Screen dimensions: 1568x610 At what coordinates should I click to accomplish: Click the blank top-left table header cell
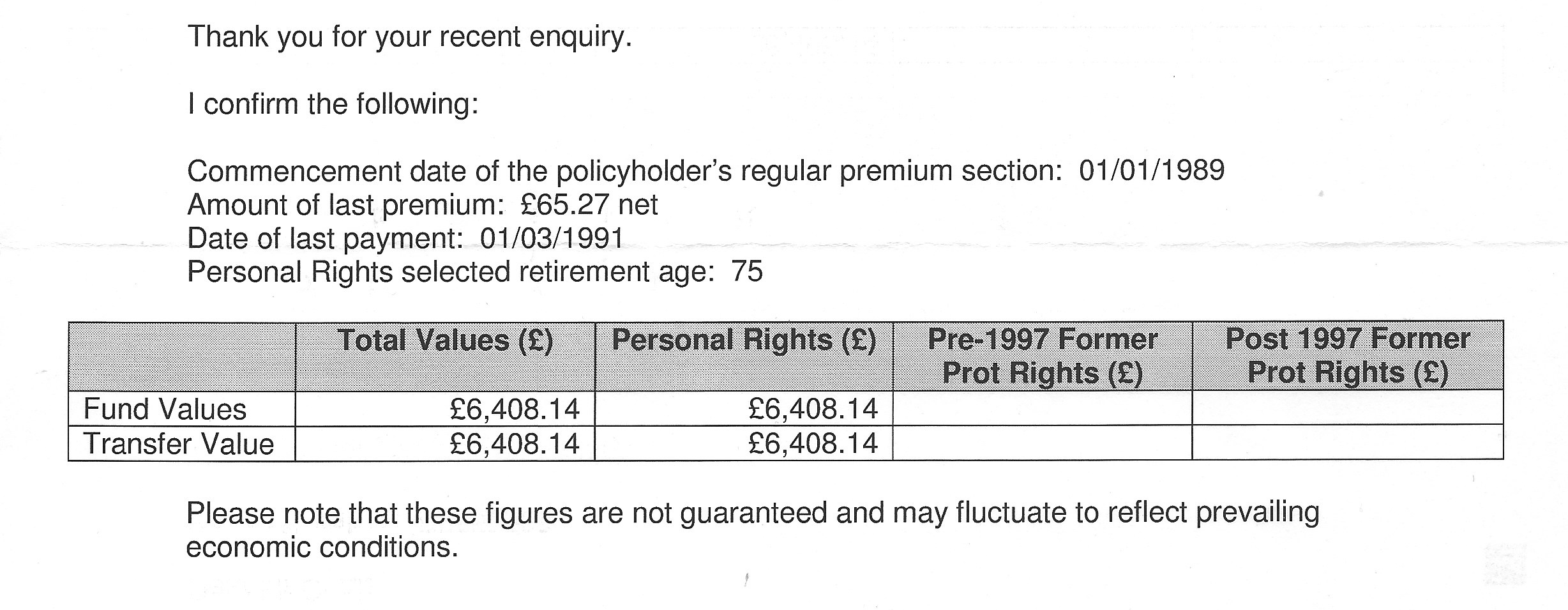point(182,356)
